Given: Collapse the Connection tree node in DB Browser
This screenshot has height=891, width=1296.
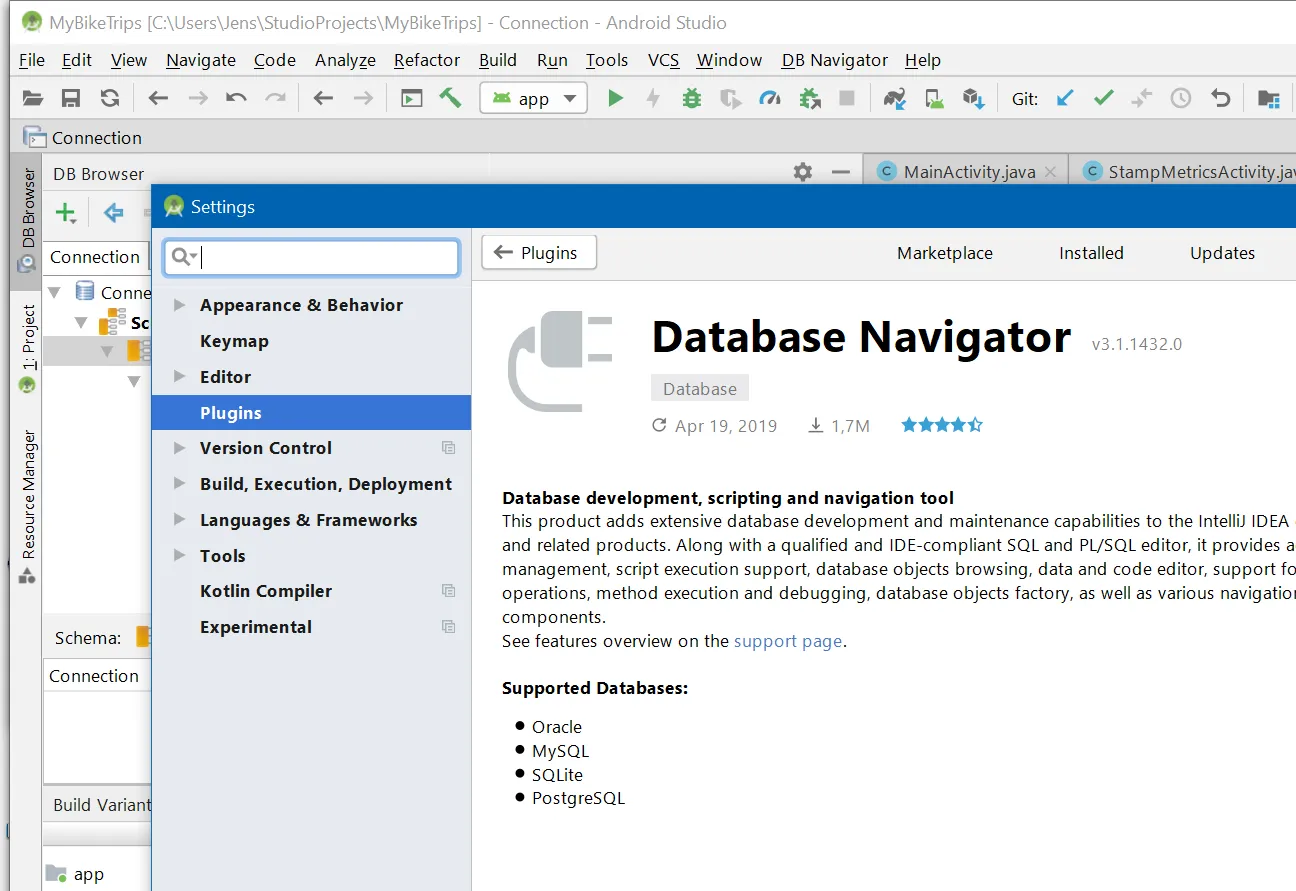Looking at the screenshot, I should [x=55, y=293].
